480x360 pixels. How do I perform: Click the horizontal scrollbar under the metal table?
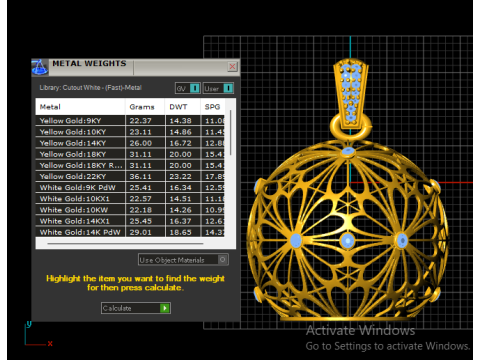pyautogui.click(x=125, y=244)
